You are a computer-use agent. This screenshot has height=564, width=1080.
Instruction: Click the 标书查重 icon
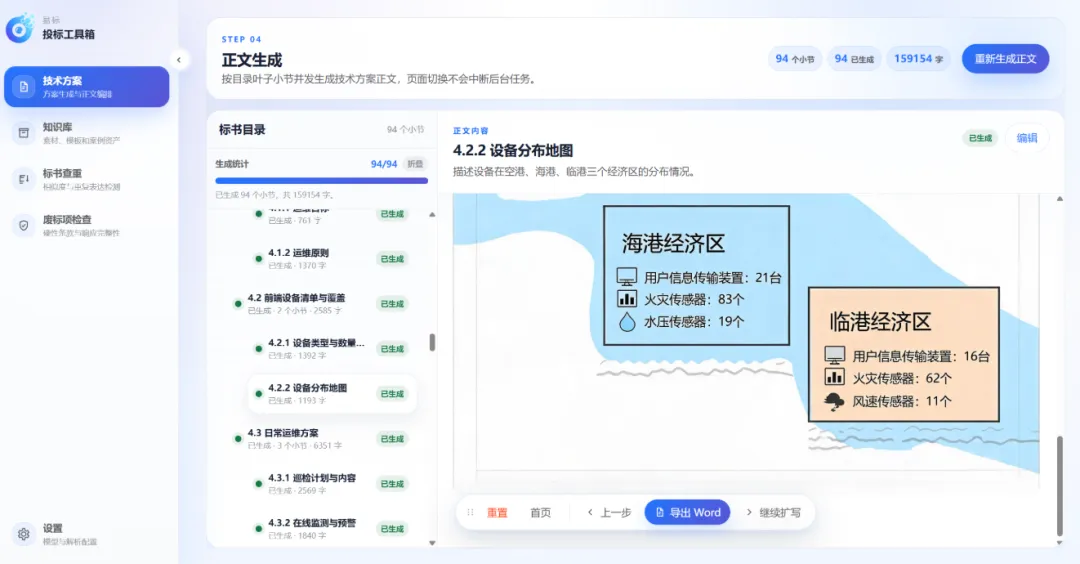point(23,179)
